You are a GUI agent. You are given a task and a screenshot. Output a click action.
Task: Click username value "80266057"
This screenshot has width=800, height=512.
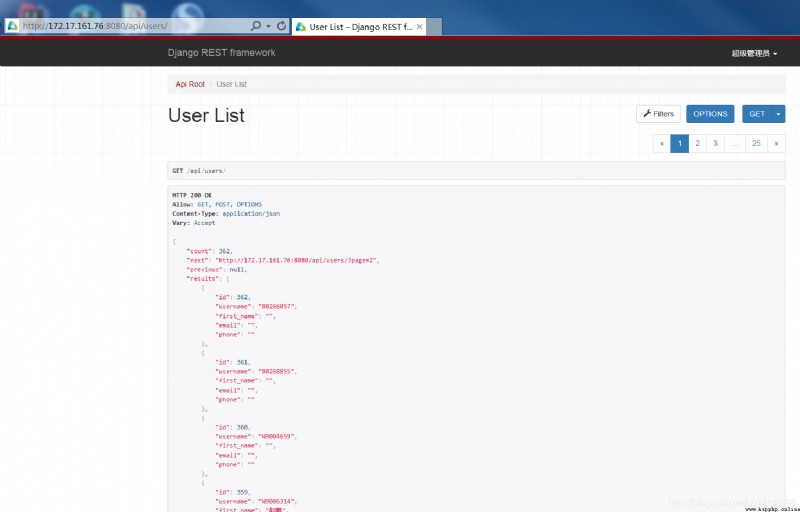(277, 306)
